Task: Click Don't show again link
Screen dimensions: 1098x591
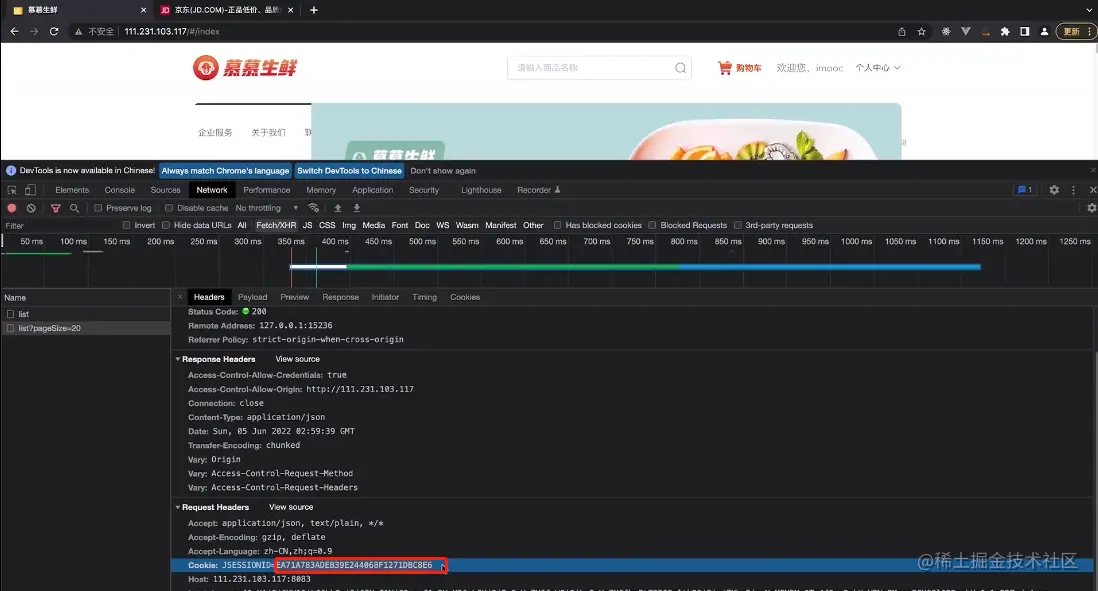Action: 443,171
